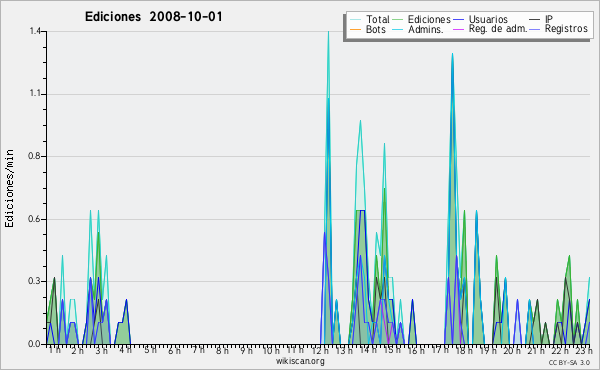600x370 pixels.
Task: Click the 0.0 y-axis value
Action: (x=35, y=344)
